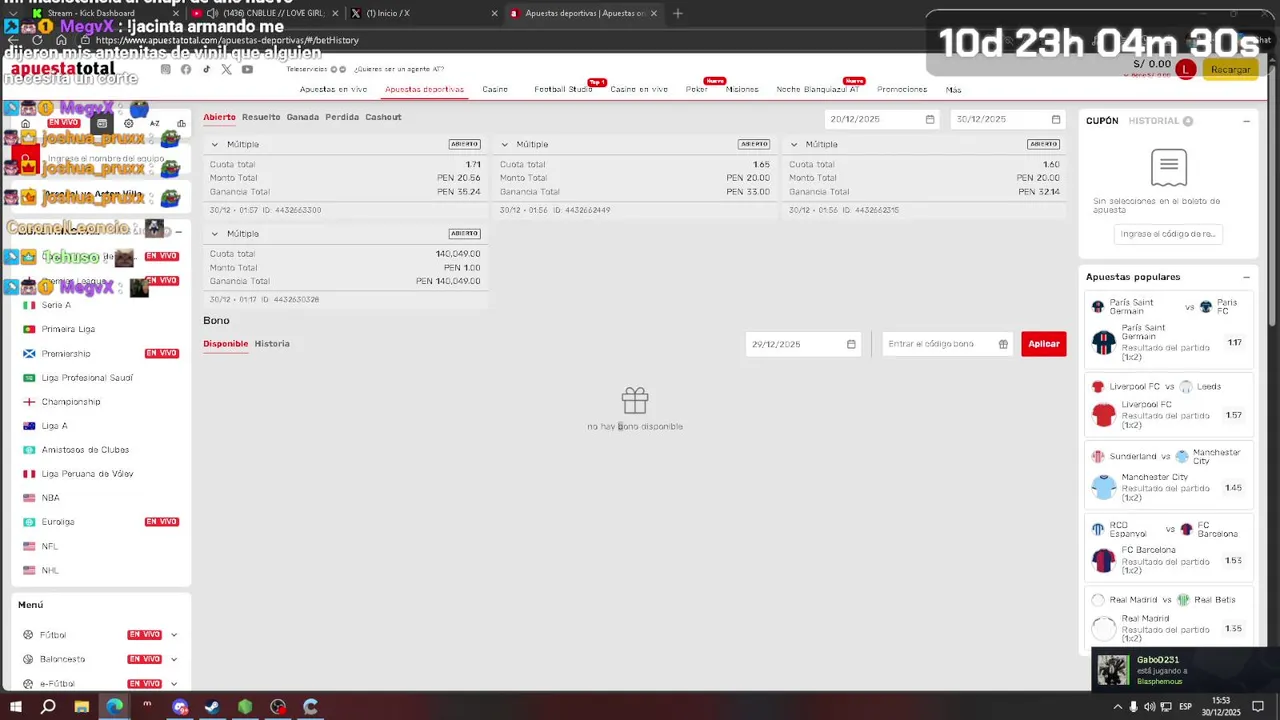This screenshot has width=1280, height=720.
Task: Click the red L profile avatar
Action: click(1186, 69)
